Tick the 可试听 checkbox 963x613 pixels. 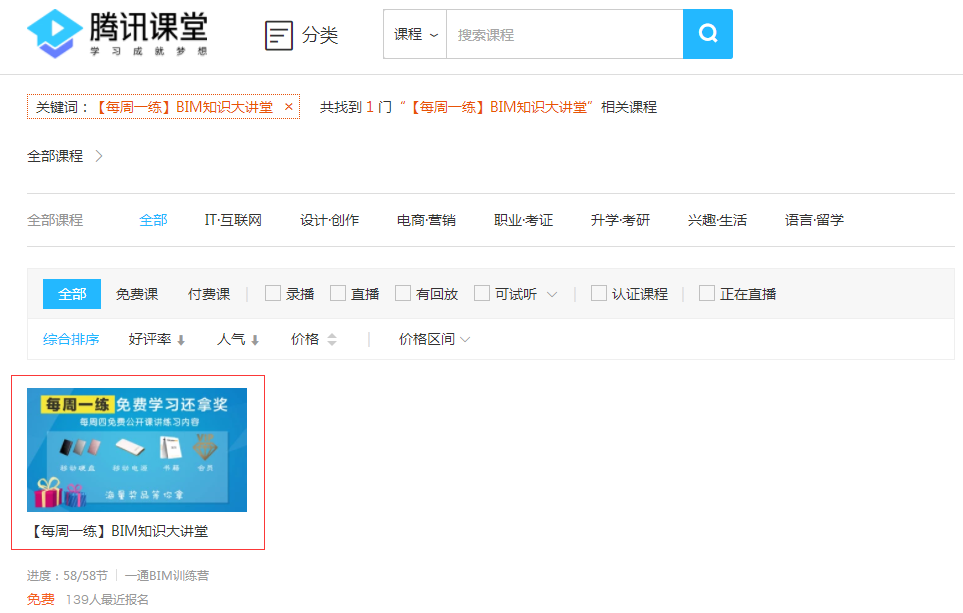[x=482, y=293]
